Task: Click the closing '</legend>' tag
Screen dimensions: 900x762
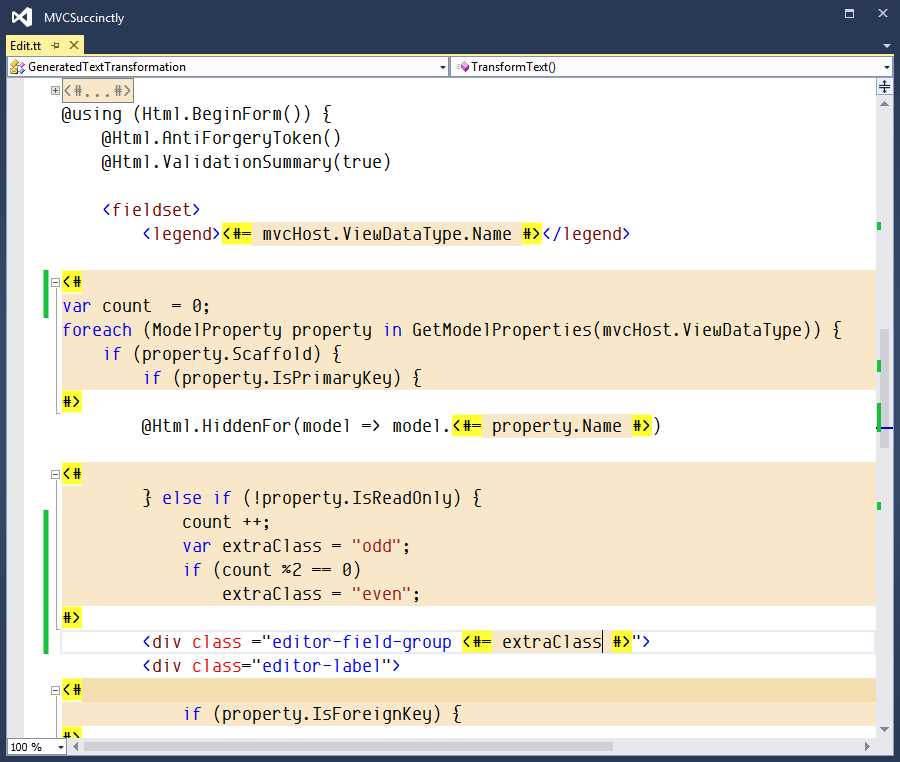Action: (x=586, y=234)
